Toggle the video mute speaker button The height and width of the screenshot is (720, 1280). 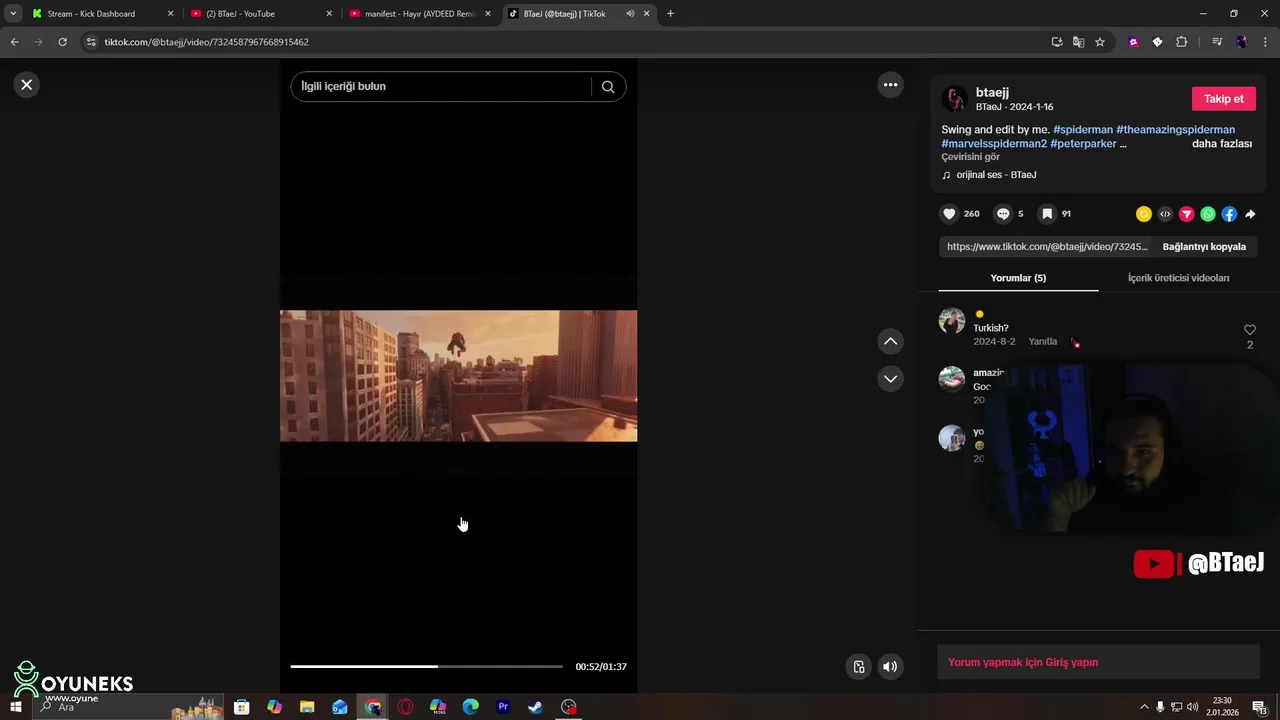pos(890,667)
